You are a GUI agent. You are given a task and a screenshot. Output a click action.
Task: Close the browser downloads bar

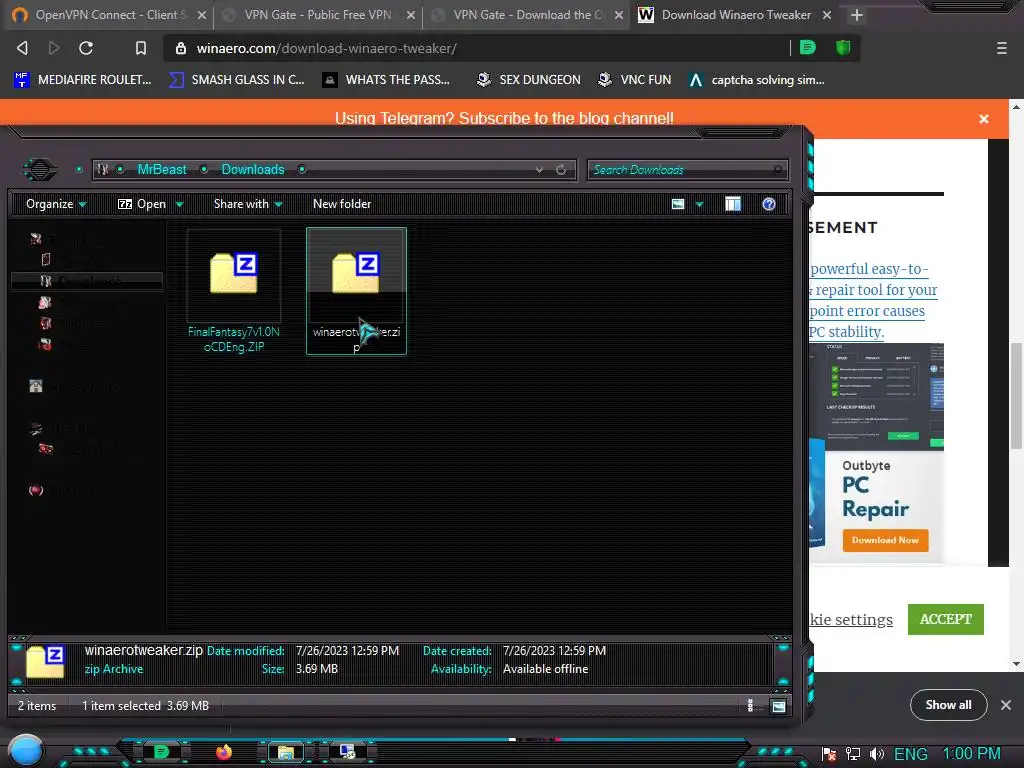(x=1006, y=705)
